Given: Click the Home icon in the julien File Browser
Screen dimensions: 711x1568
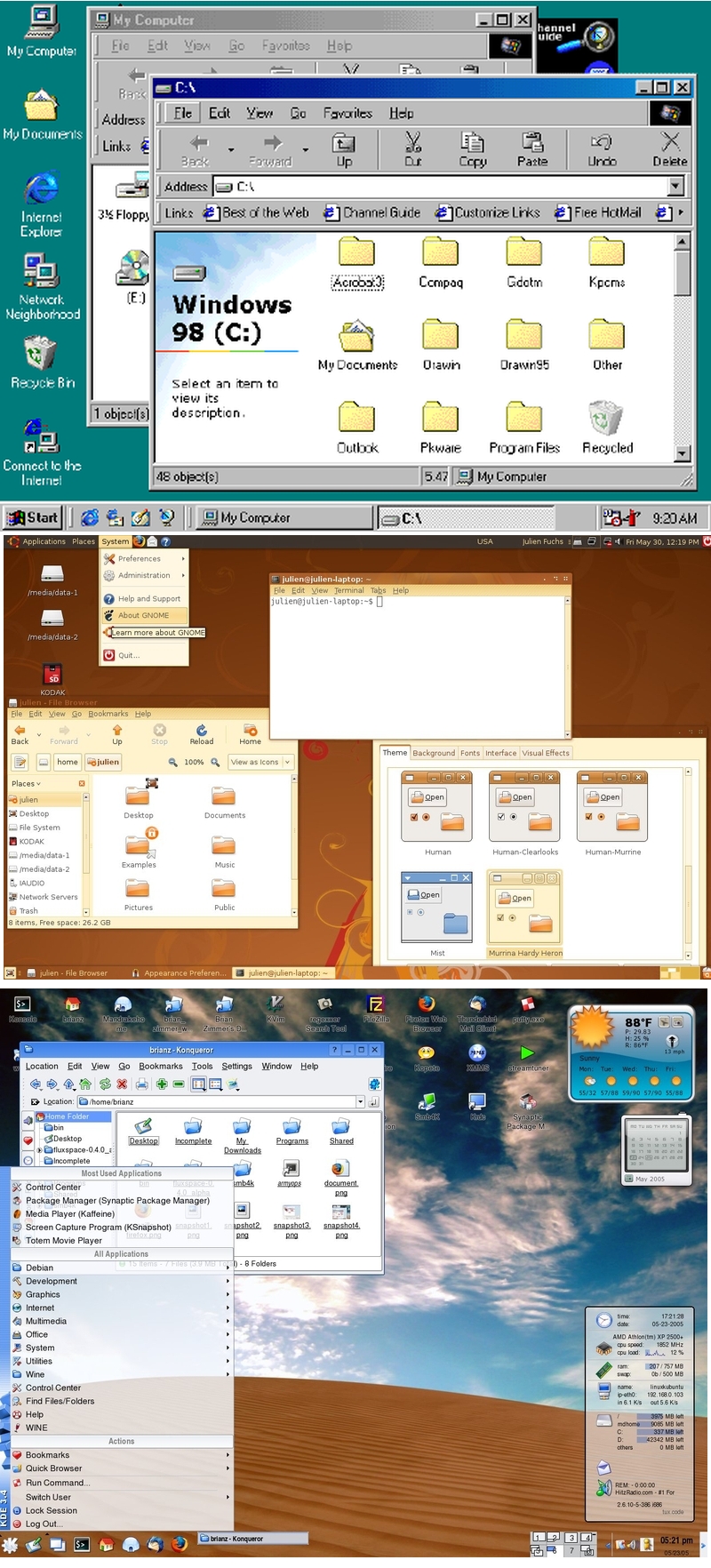Looking at the screenshot, I should coord(251,734).
